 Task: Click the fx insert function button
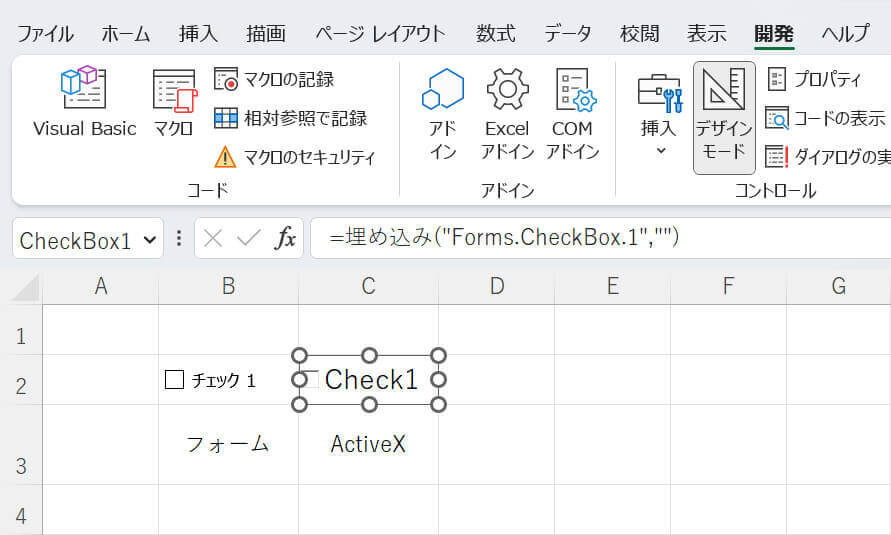pos(286,238)
